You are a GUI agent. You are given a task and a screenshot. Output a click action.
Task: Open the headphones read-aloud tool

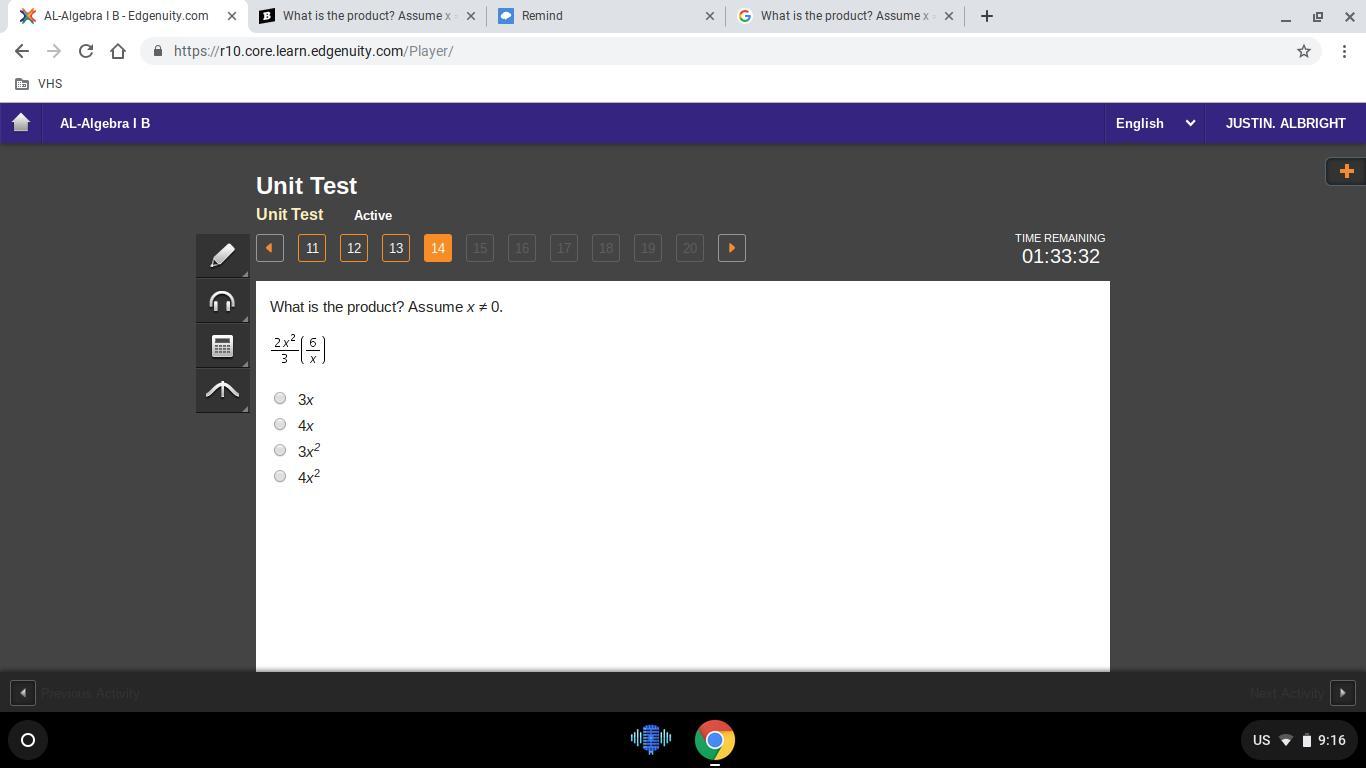[x=222, y=301]
